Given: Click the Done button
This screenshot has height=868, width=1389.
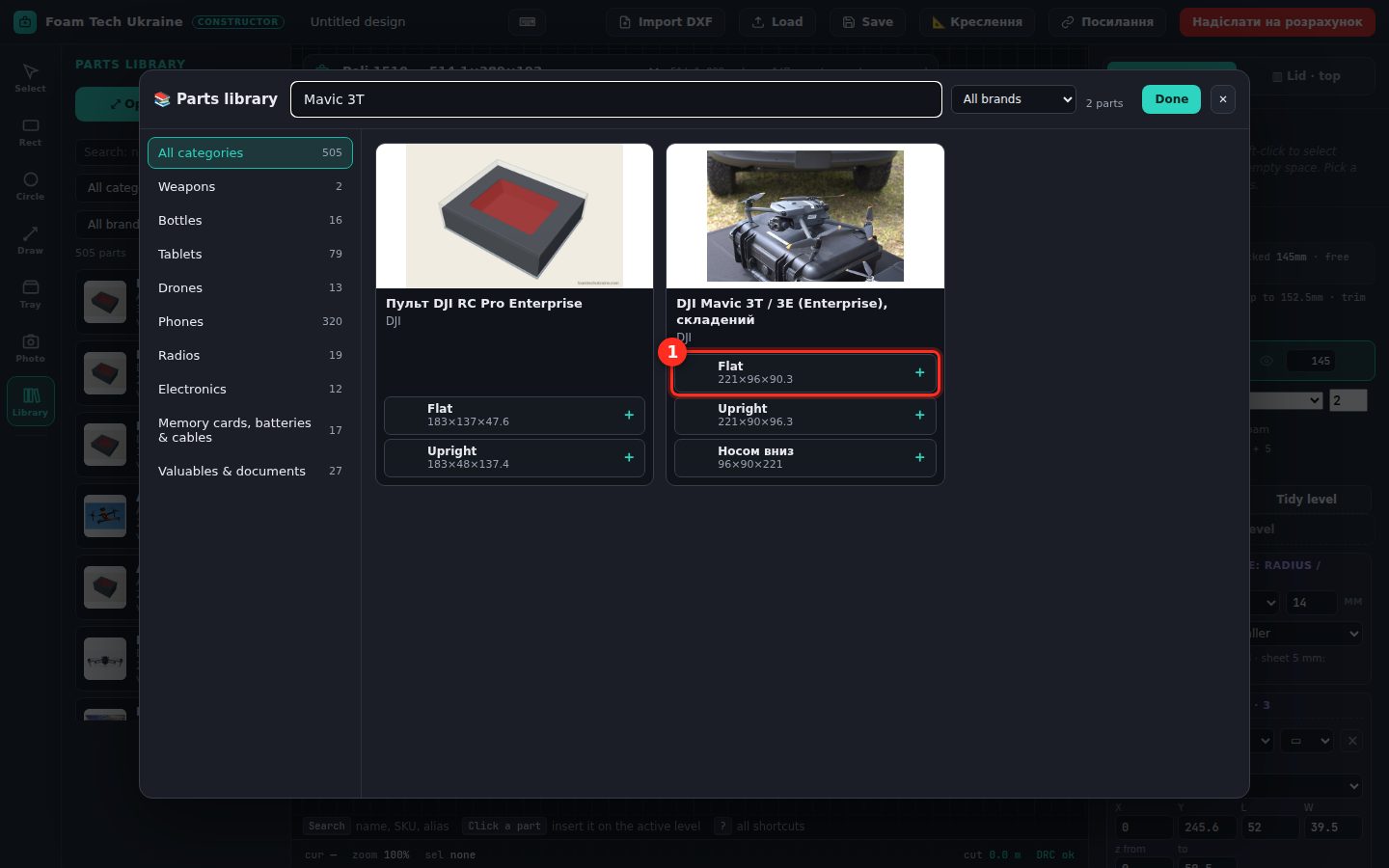Looking at the screenshot, I should coord(1171,99).
